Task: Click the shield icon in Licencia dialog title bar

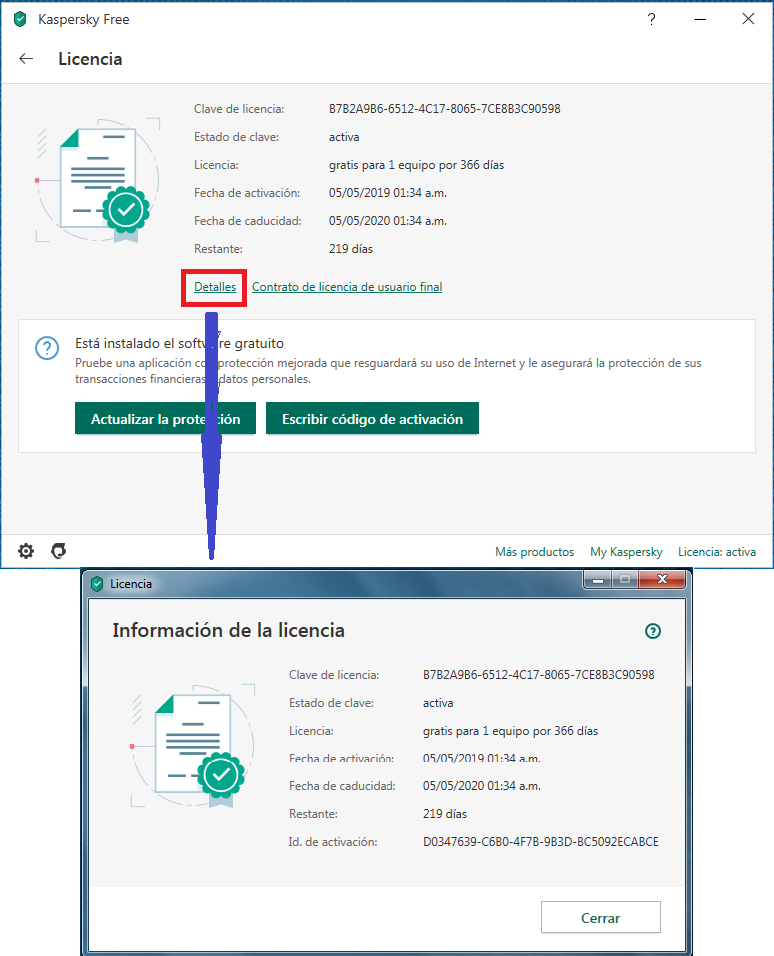Action: 97,583
